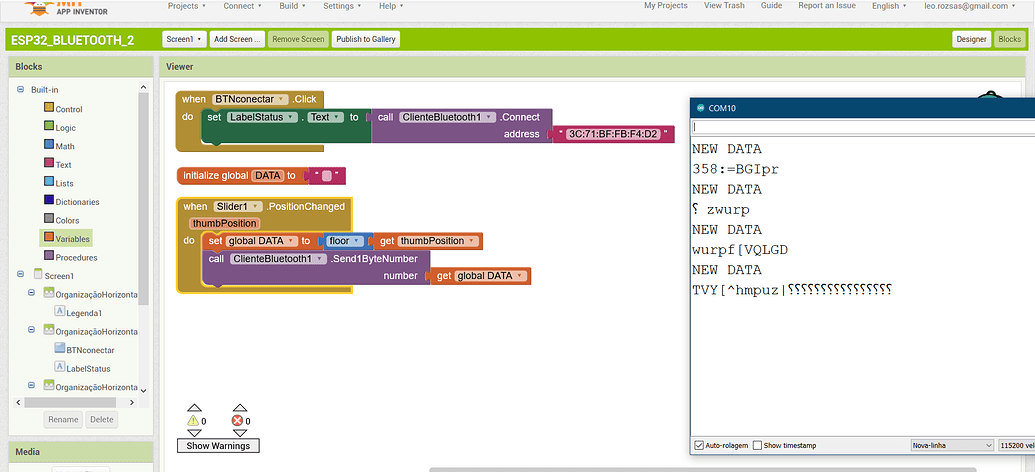Select the Colors blocks category
The height and width of the screenshot is (472, 1035).
point(67,220)
